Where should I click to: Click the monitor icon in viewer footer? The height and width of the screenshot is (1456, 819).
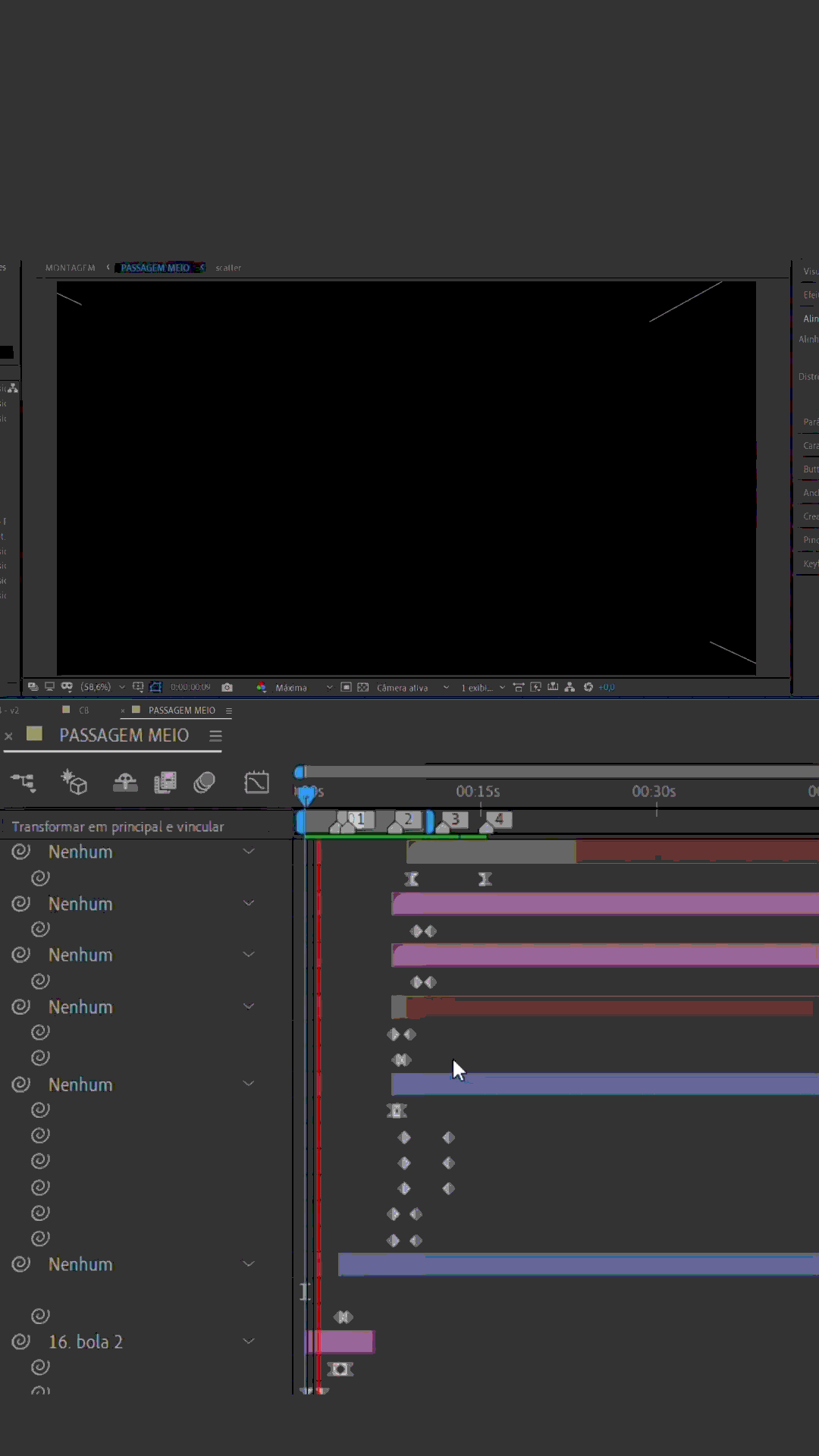coord(49,687)
